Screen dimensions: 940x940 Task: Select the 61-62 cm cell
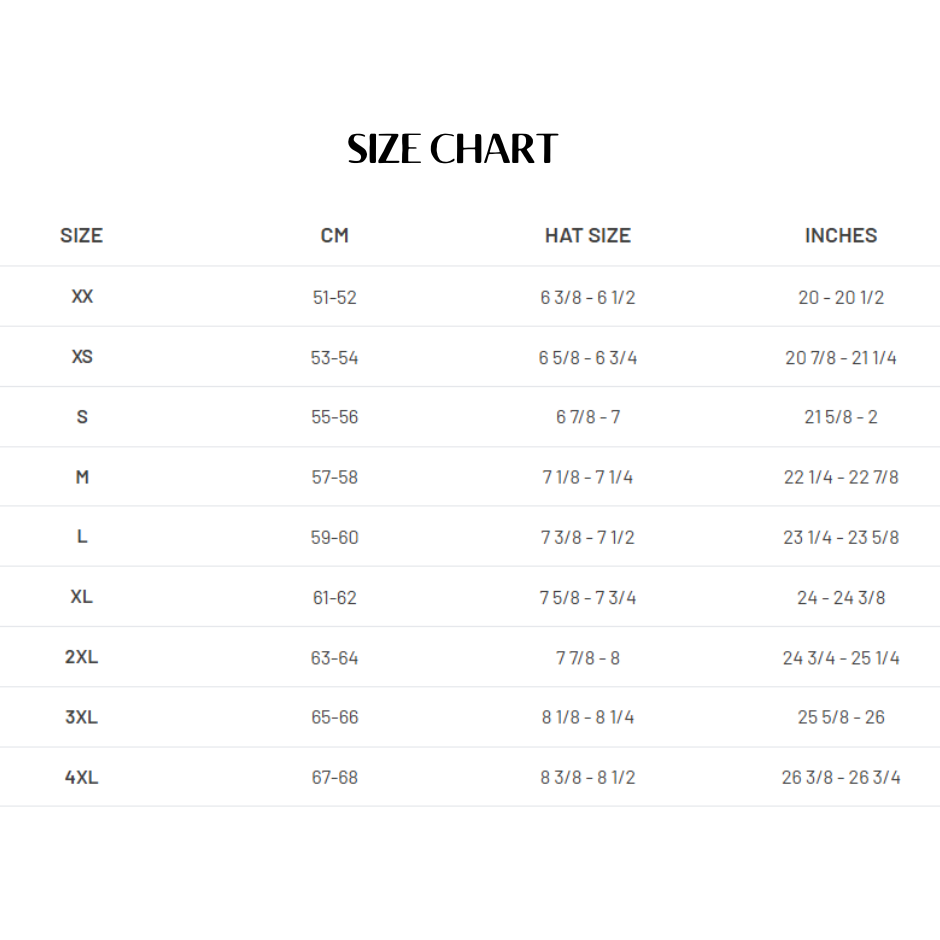[334, 597]
